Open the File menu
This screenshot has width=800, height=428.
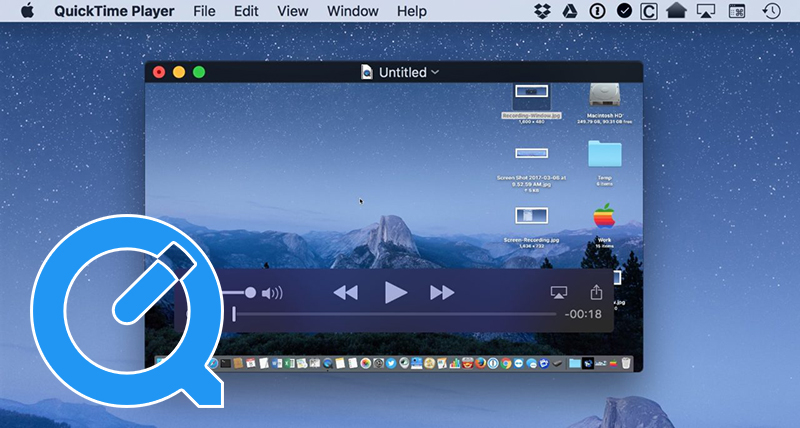click(204, 11)
